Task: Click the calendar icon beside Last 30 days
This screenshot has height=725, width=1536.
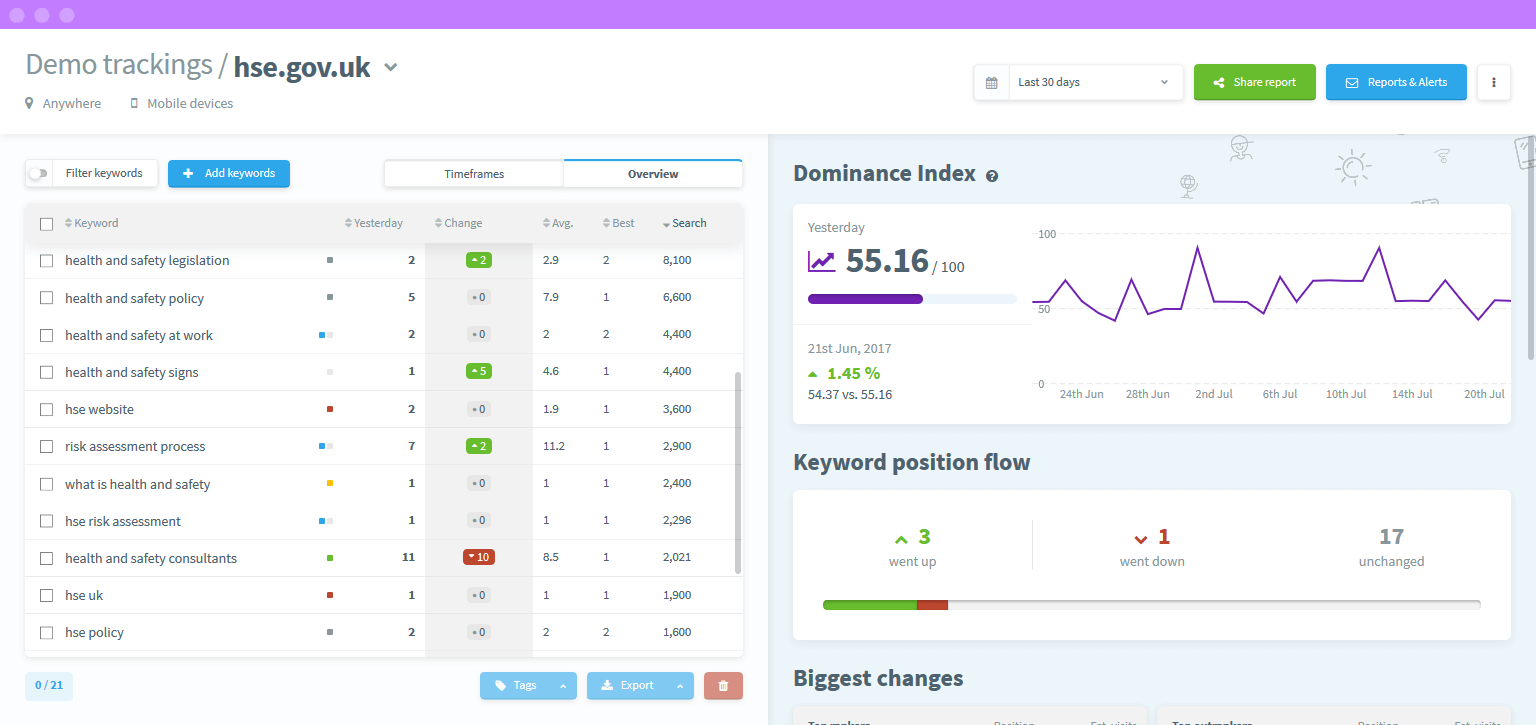Action: (x=991, y=83)
